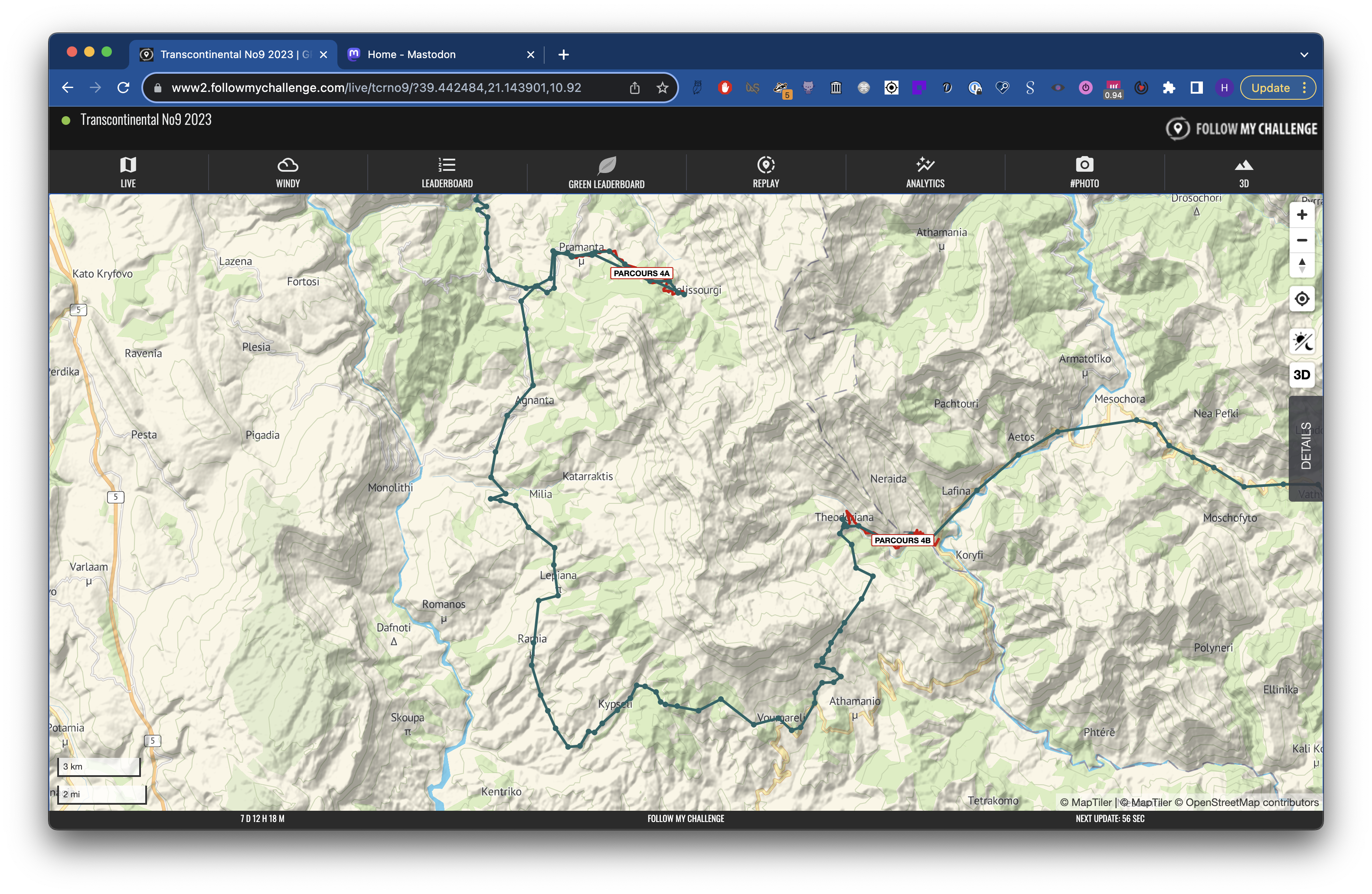
Task: Click the heart tag extension icon
Action: (x=1003, y=88)
